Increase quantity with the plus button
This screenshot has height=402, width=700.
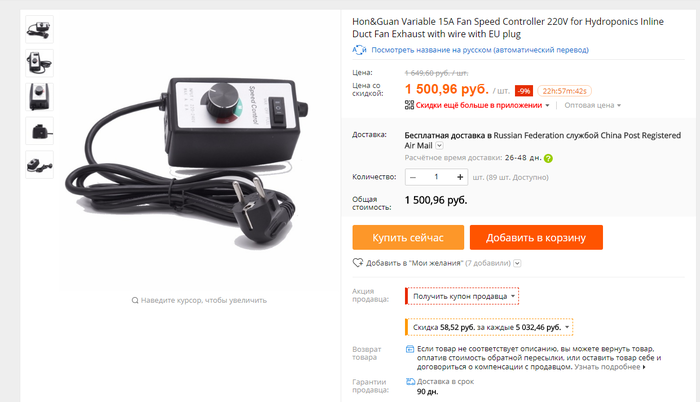460,177
